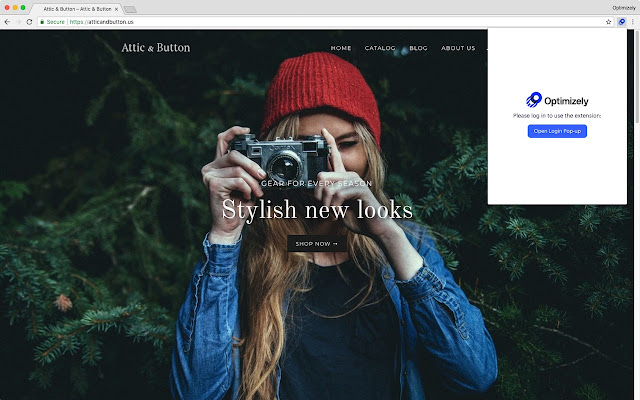Open the CATALOG navigation link

click(380, 48)
